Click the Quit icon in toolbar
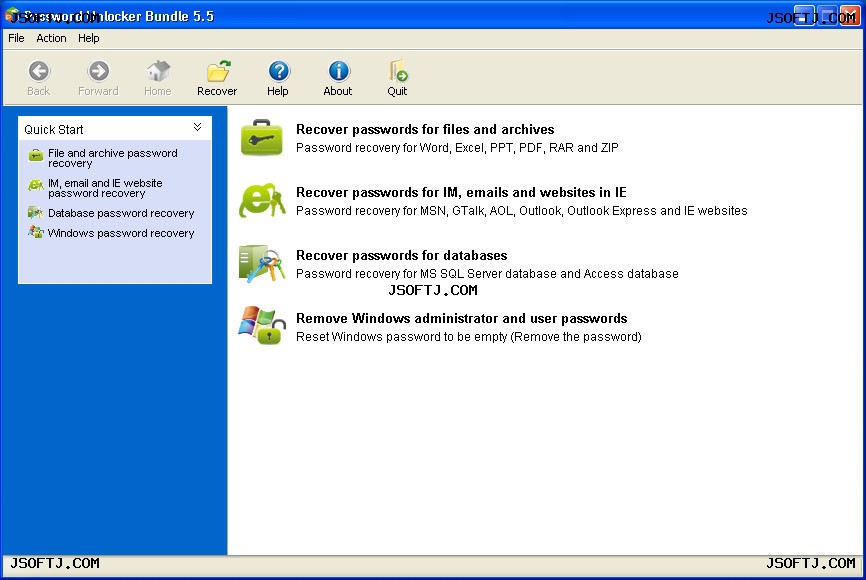 pyautogui.click(x=398, y=71)
